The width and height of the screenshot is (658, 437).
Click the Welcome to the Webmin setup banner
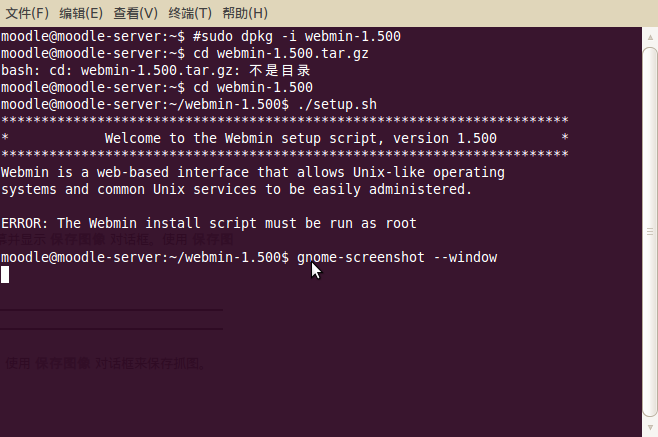[x=300, y=138]
